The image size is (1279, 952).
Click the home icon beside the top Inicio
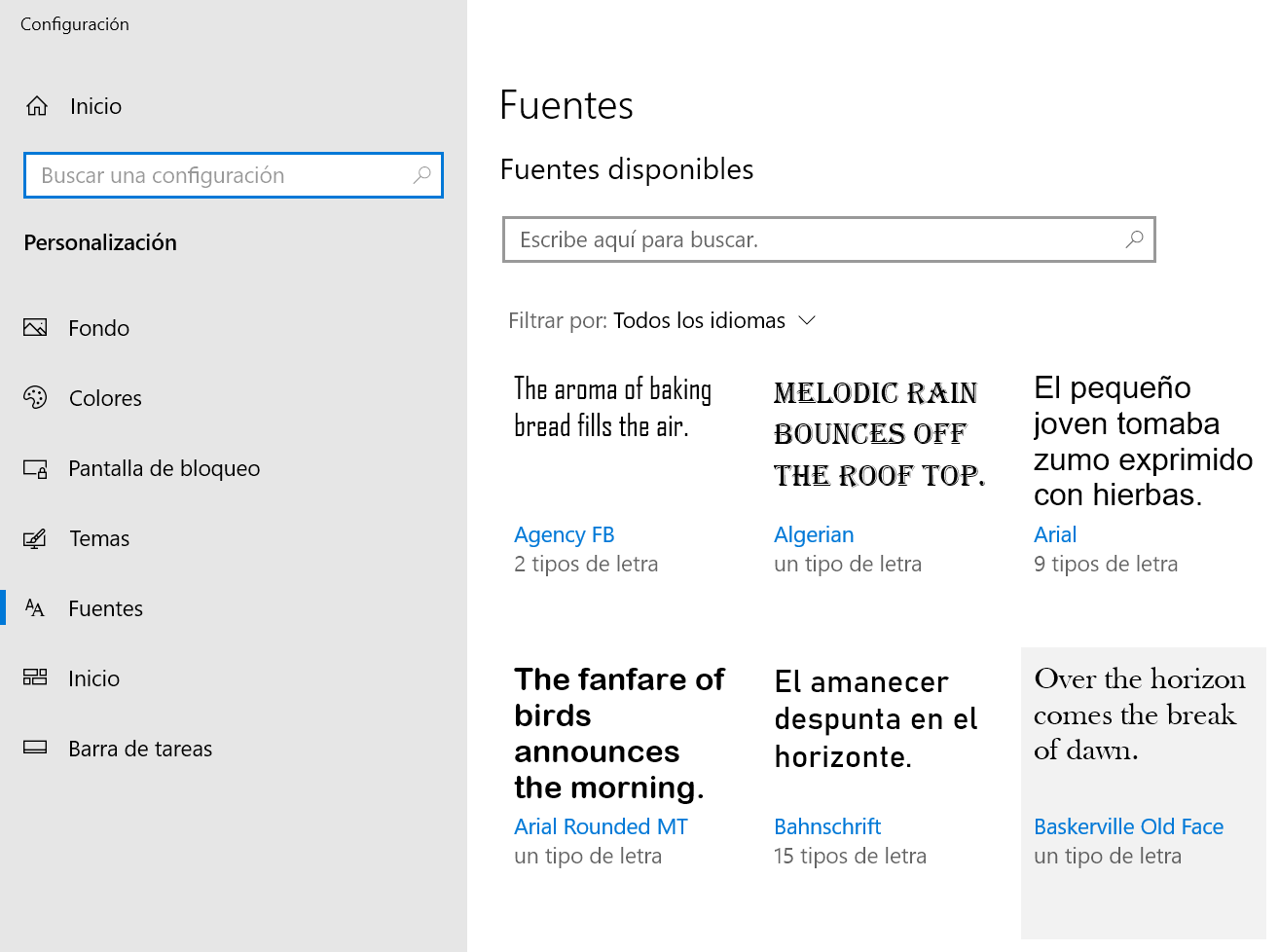click(x=37, y=106)
